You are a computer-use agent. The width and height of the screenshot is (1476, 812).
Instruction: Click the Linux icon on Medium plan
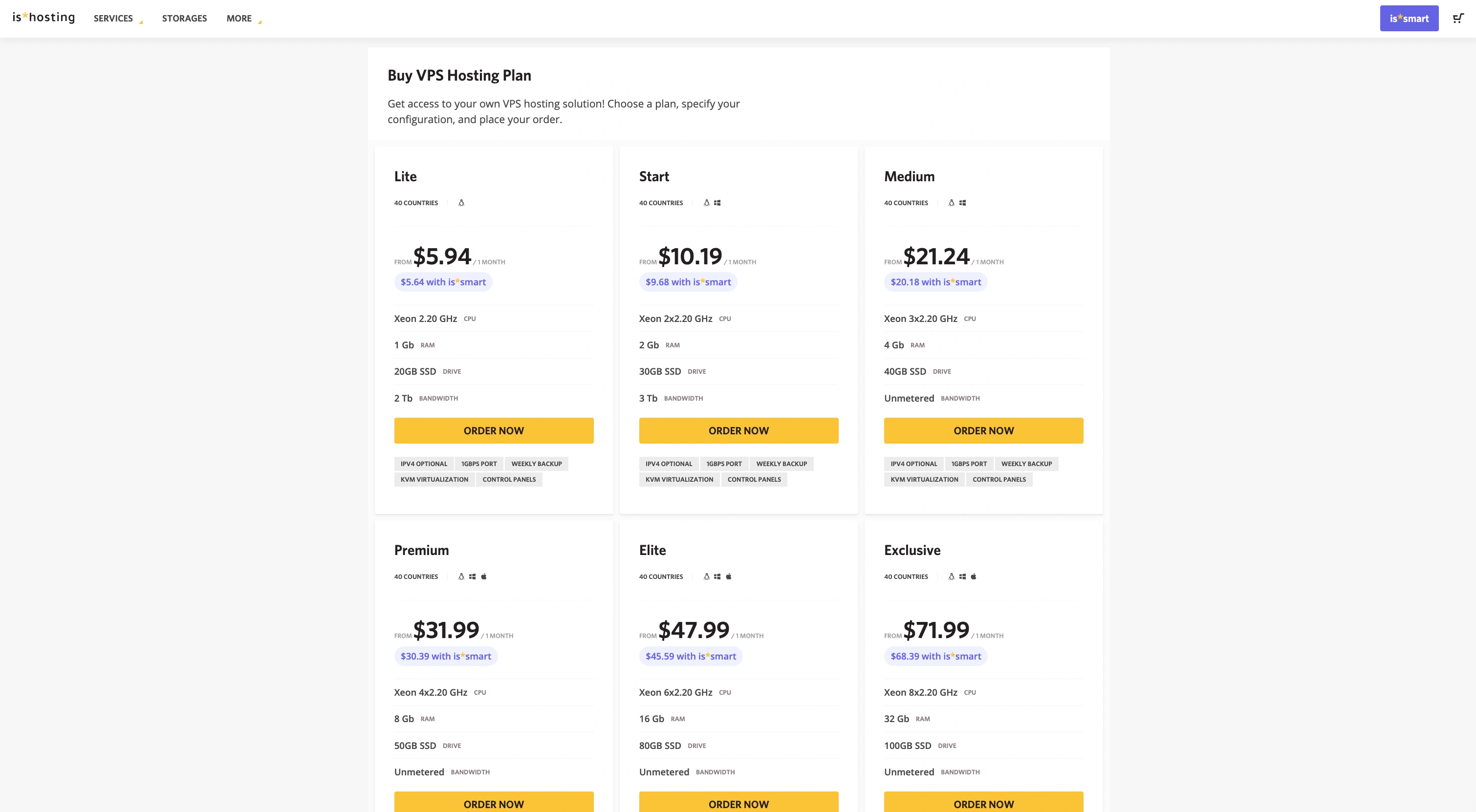tap(951, 203)
